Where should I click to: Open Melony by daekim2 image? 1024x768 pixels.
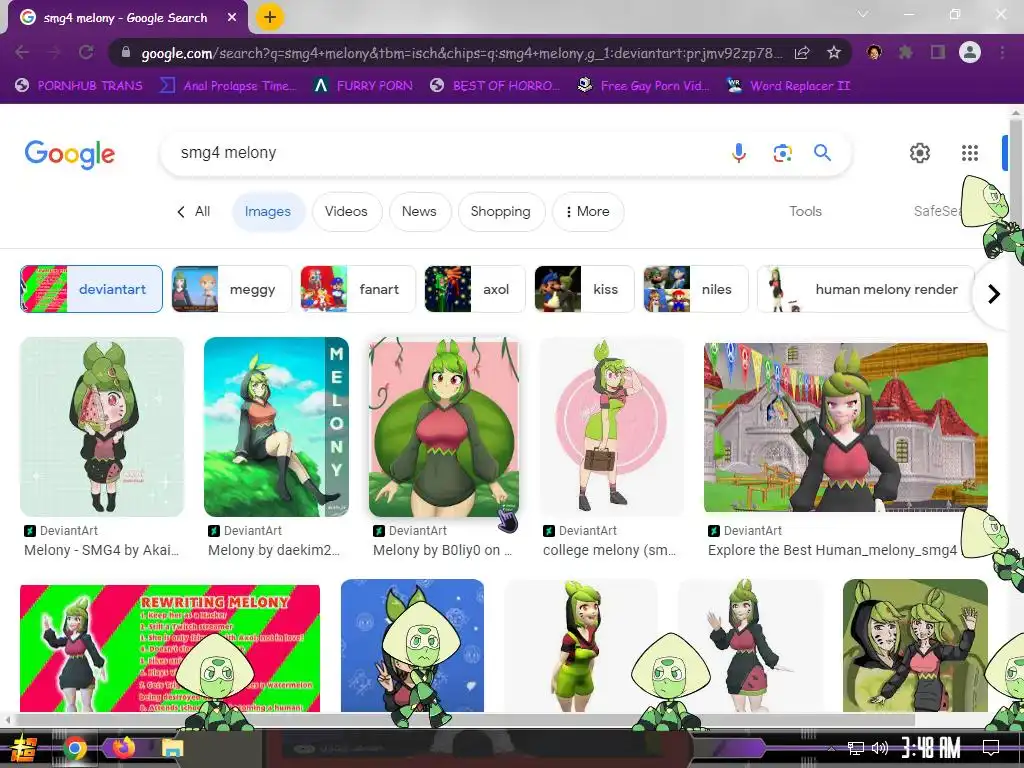click(276, 426)
